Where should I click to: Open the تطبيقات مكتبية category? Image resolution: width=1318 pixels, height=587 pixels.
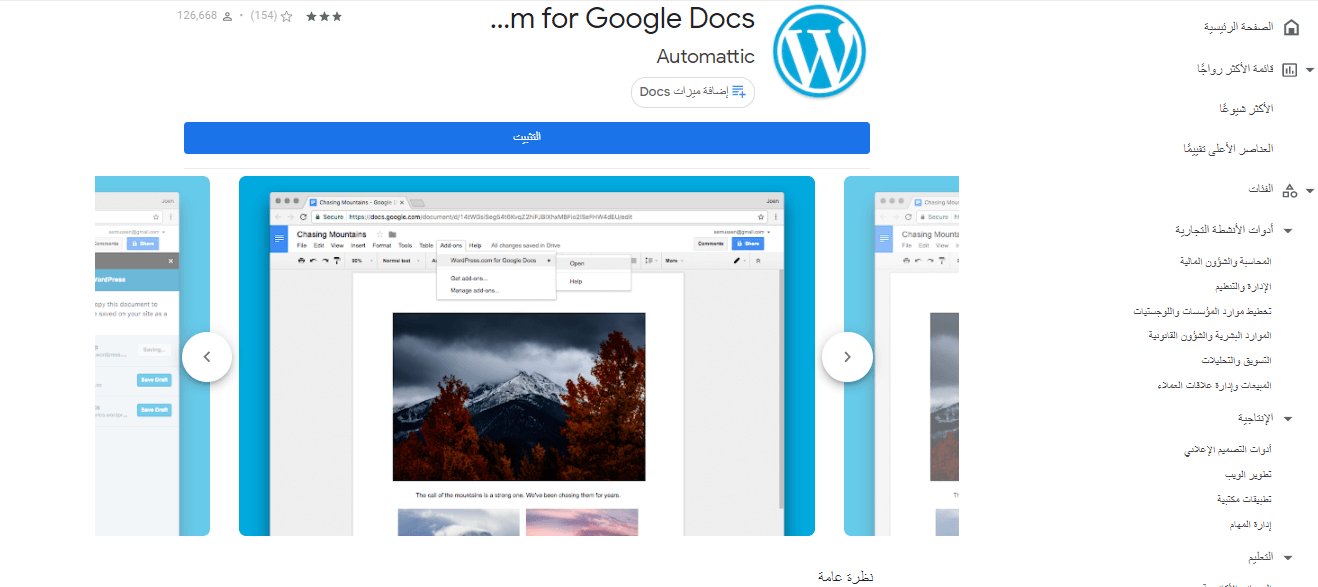(1245, 499)
